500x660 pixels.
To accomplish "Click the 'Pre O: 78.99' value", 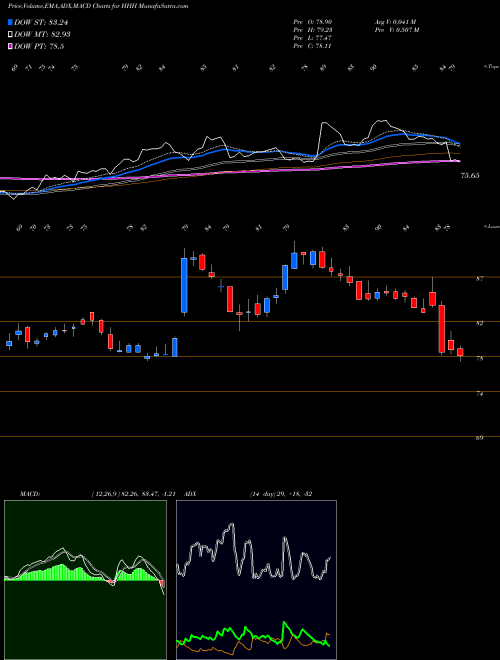I will click(x=313, y=21).
